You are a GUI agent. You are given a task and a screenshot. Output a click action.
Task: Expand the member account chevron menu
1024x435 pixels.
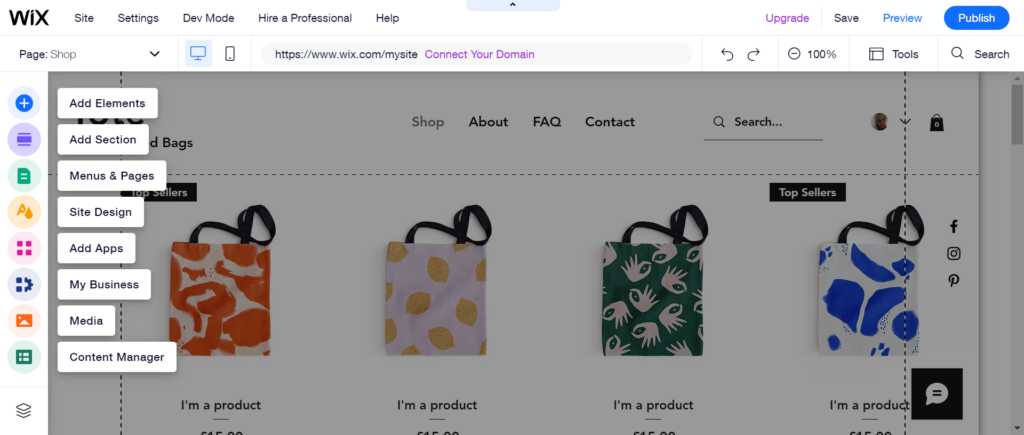906,122
